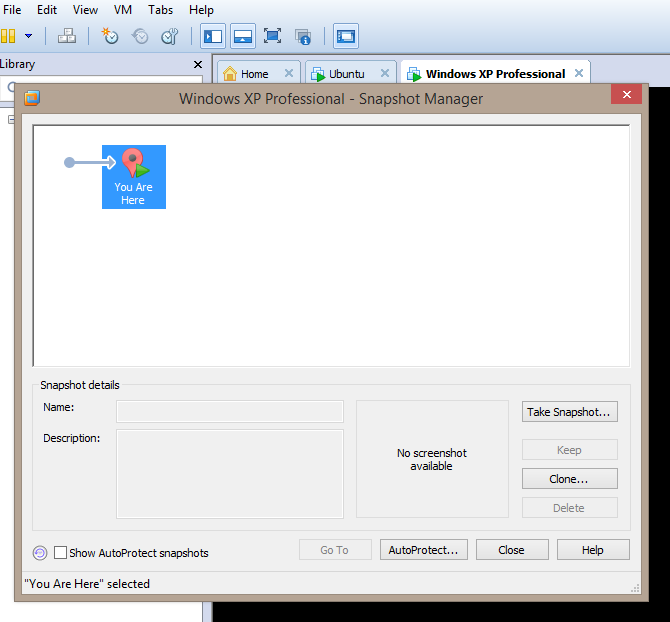Toggle the thumbnail bar view icon
Image resolution: width=670 pixels, height=622 pixels.
[243, 36]
